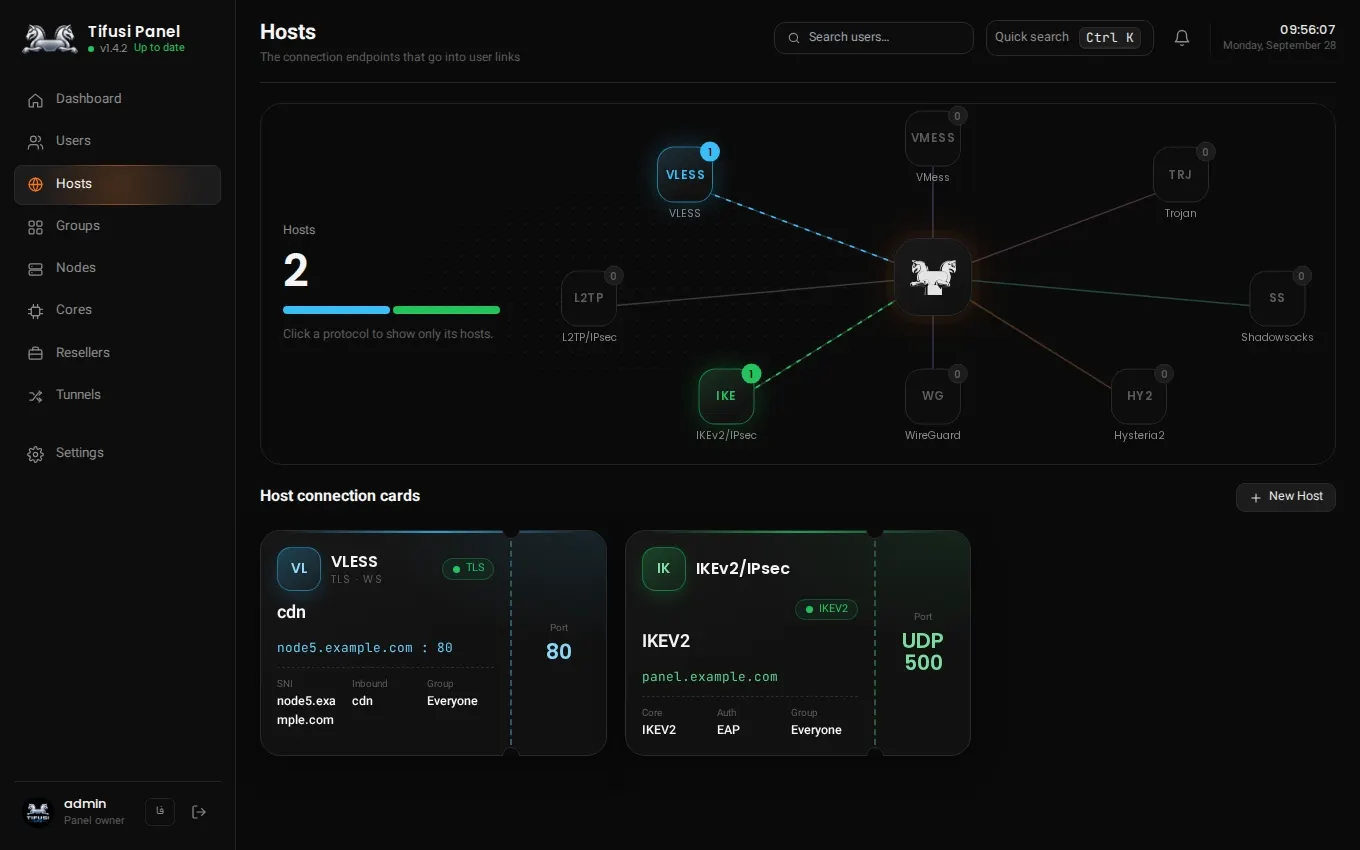1360x850 pixels.
Task: Navigate to Nodes
Action: pos(117,268)
